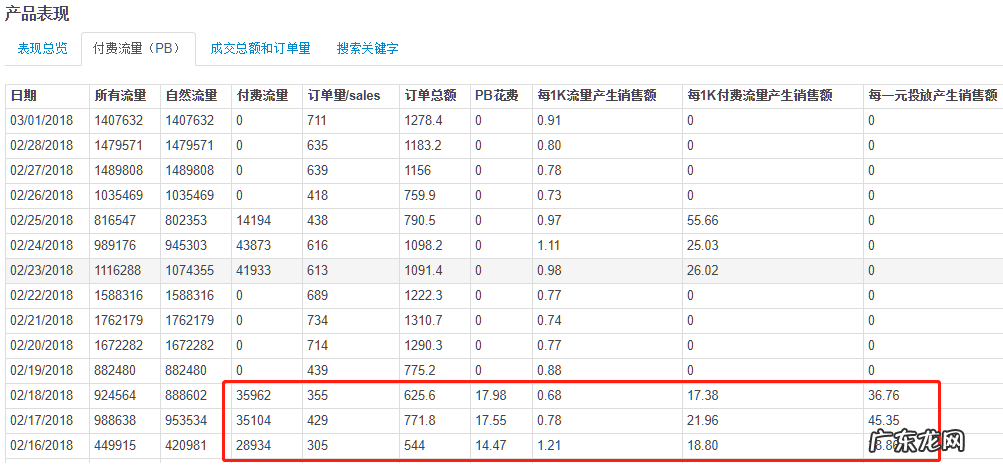Screen dimensions: 1003x470
Task: Select the 每一元投放产生销售额 column header
Action: pos(932,96)
